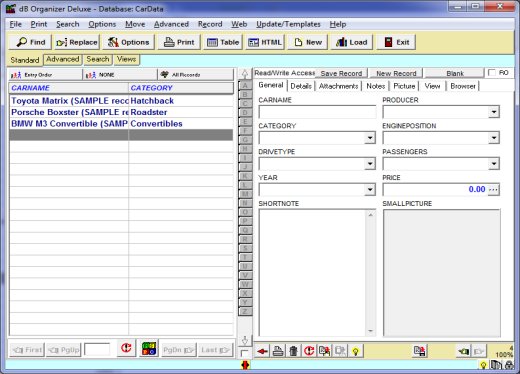Click the save document icon in yellow bar
Viewport: 520px width, 374px height.
click(419, 351)
